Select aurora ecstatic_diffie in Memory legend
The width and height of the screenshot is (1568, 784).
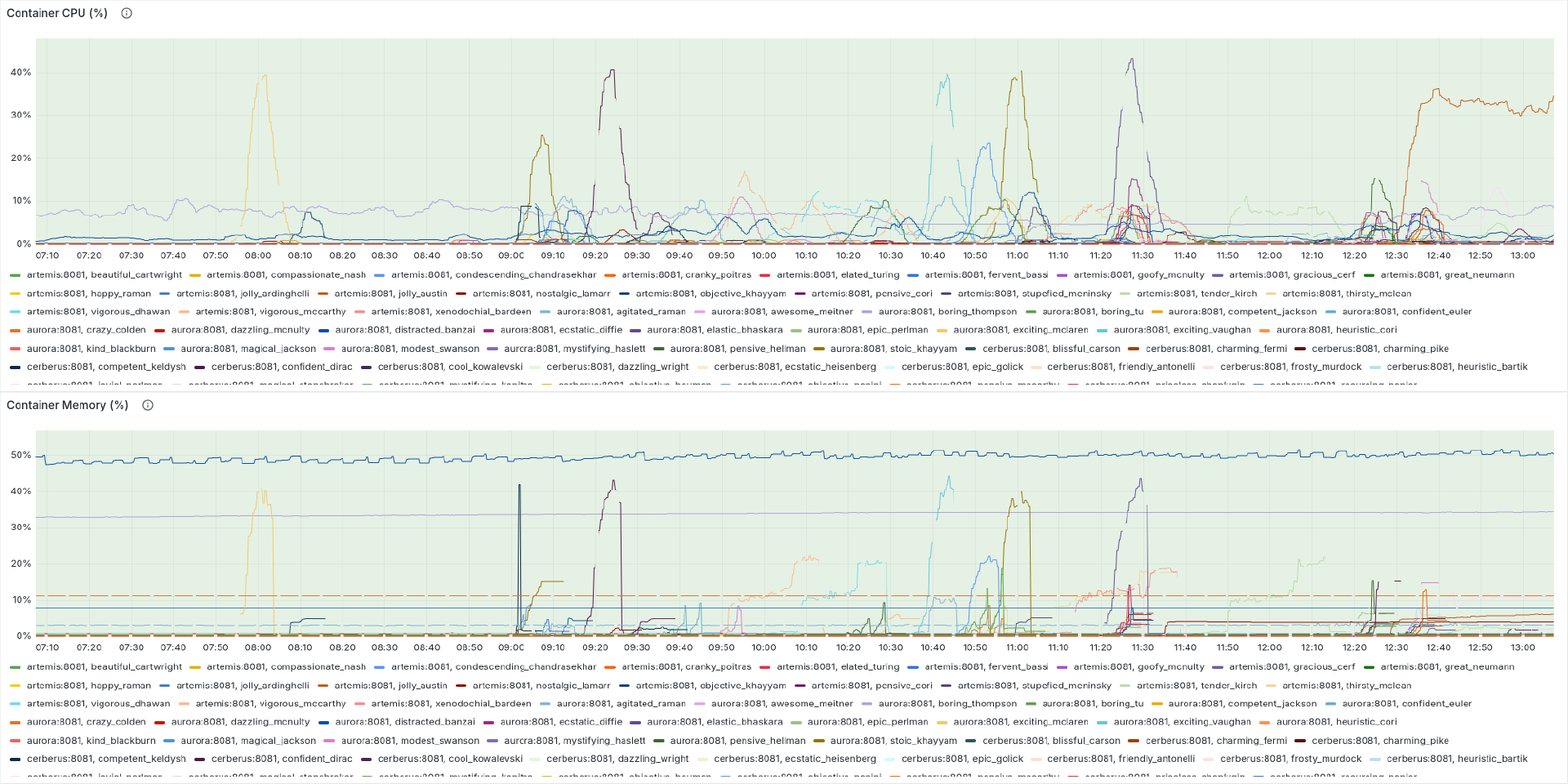[561, 722]
